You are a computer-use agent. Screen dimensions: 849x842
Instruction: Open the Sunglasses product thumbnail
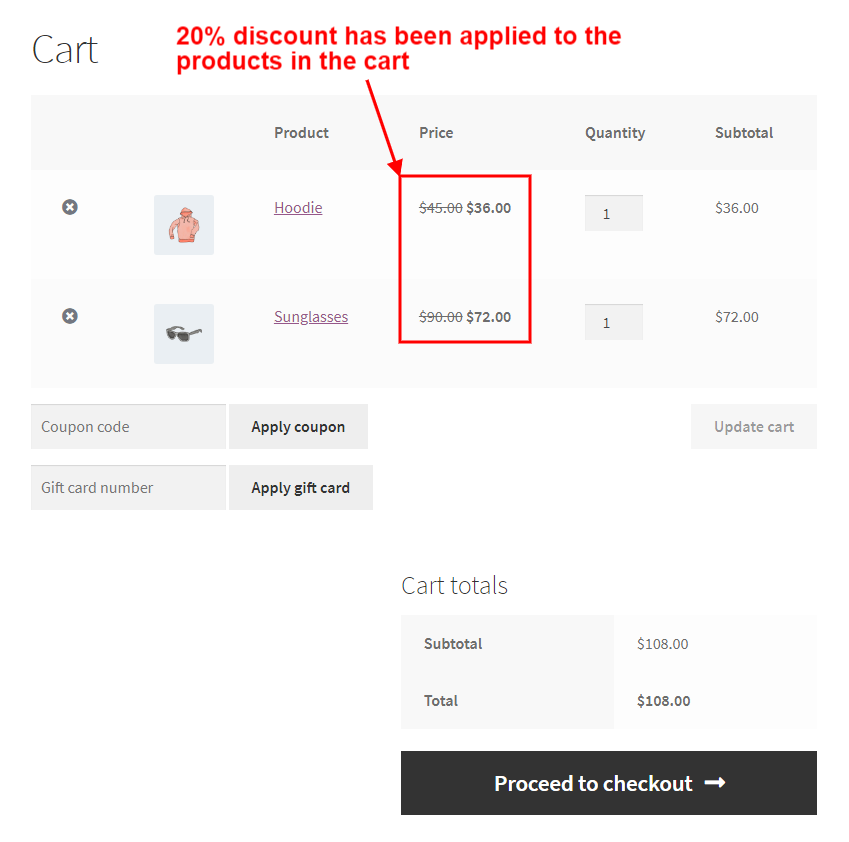[184, 334]
